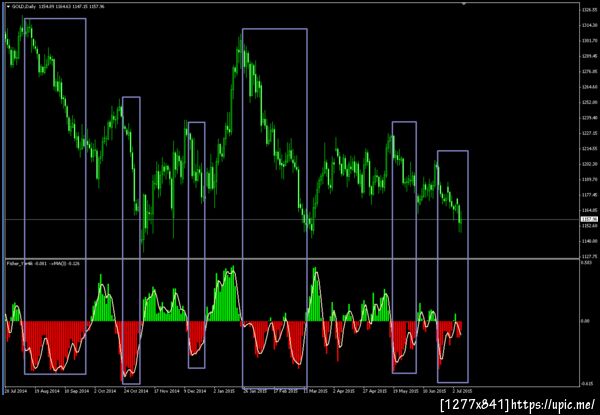This screenshot has width=600, height=415.
Task: Click the 2 Oct 2014 date label
Action: tap(105, 391)
